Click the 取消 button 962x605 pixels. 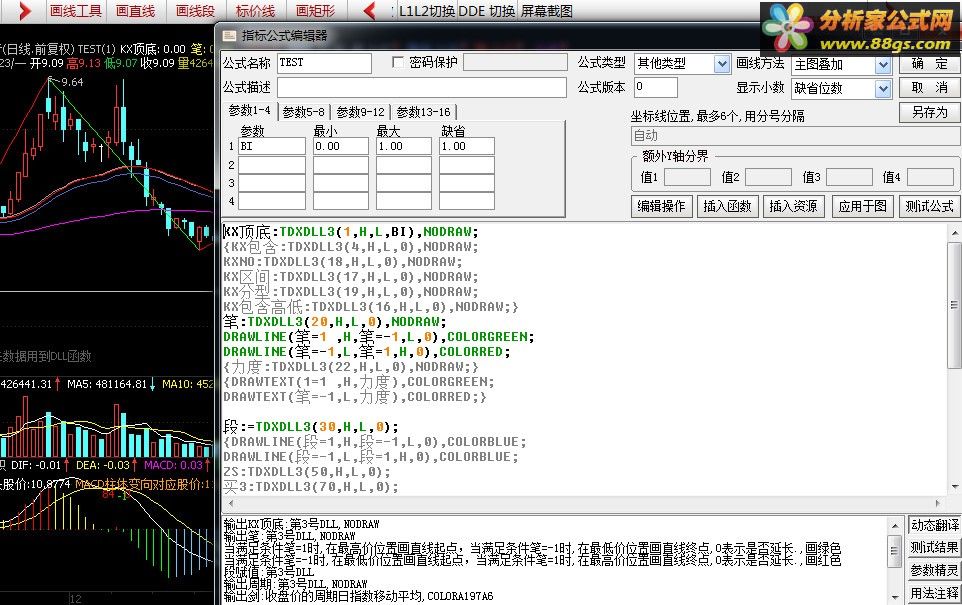click(929, 87)
